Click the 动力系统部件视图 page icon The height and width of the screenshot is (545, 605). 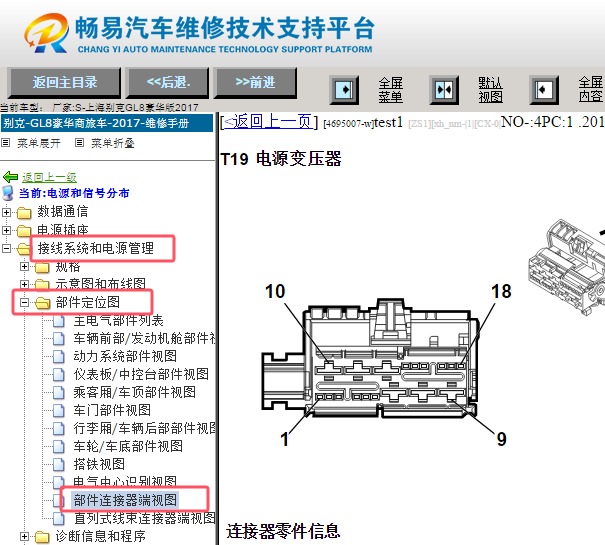coord(59,357)
